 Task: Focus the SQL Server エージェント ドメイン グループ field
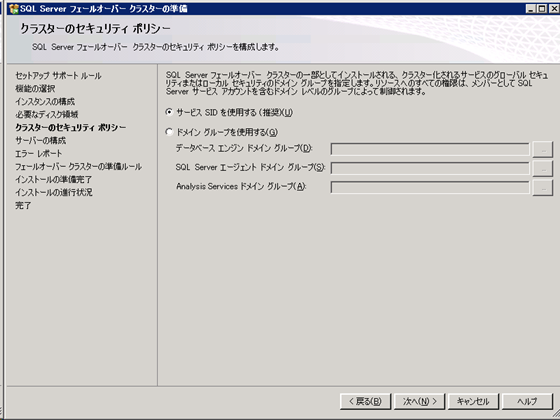430,169
